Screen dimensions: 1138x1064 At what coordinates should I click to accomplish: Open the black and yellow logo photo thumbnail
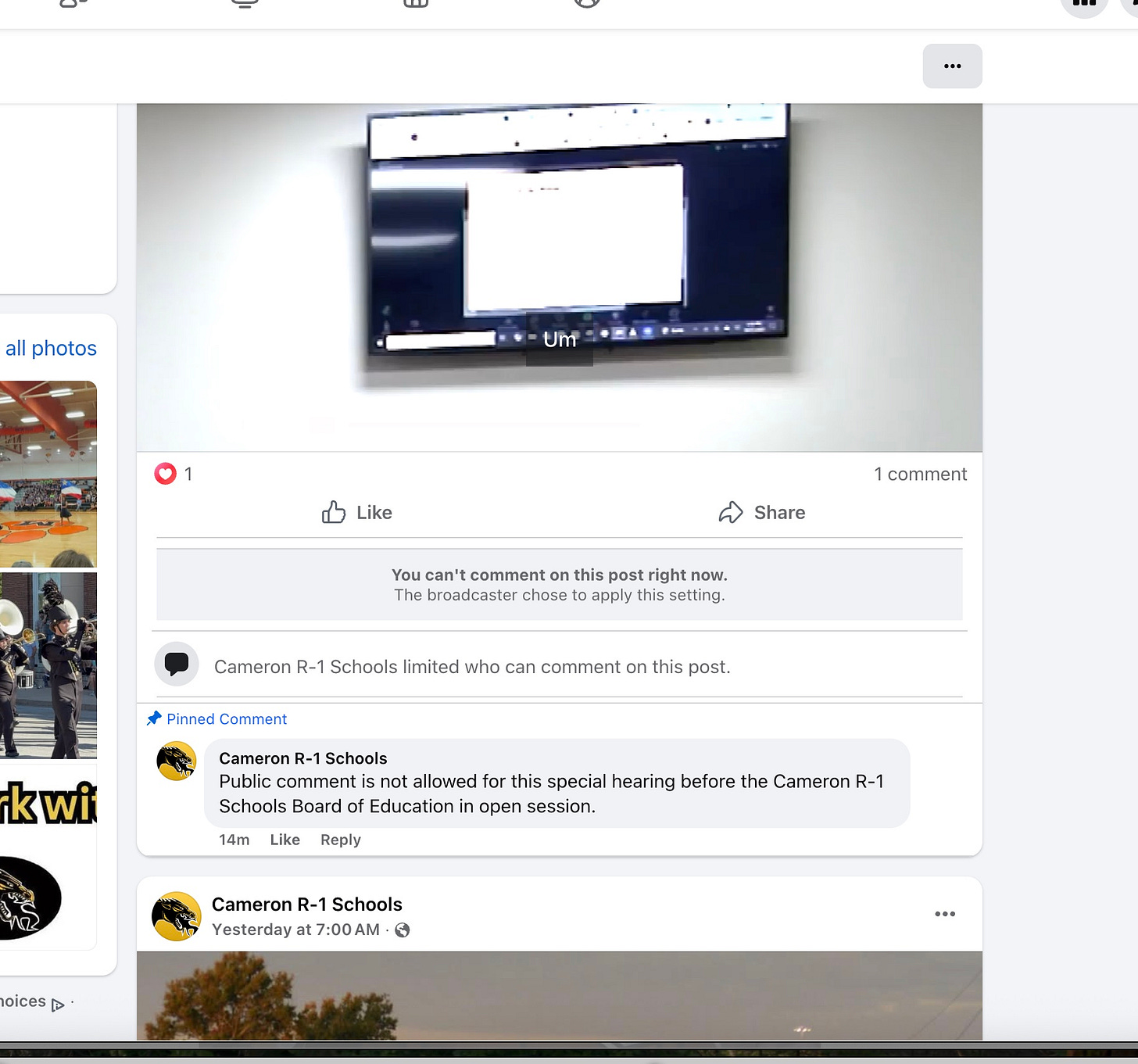click(48, 857)
